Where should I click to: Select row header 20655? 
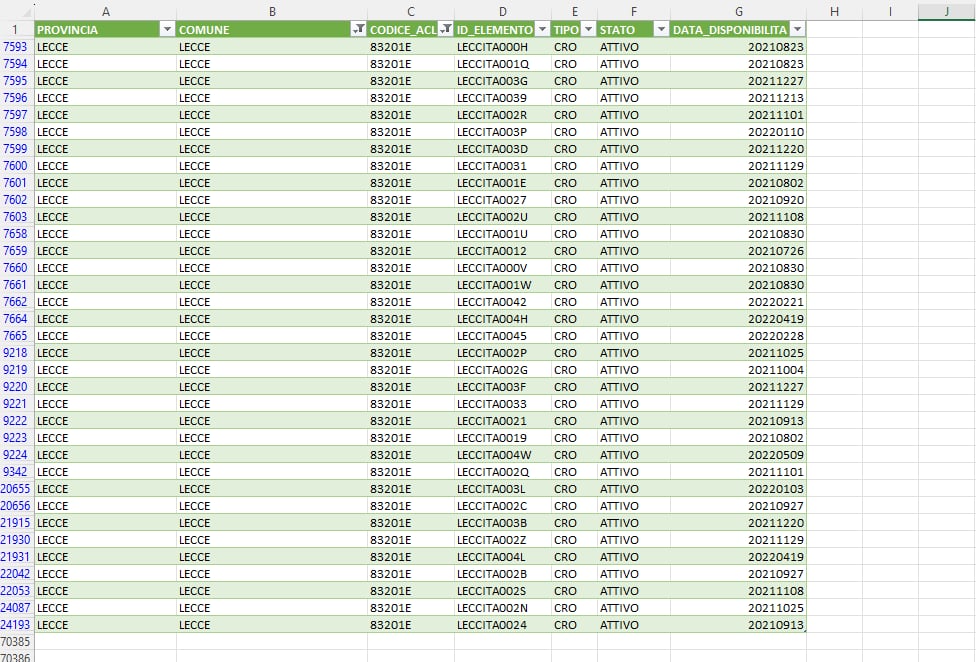pyautogui.click(x=17, y=488)
